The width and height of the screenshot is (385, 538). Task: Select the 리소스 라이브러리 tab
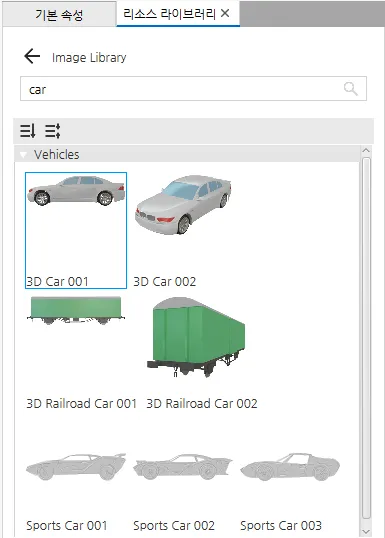(169, 14)
